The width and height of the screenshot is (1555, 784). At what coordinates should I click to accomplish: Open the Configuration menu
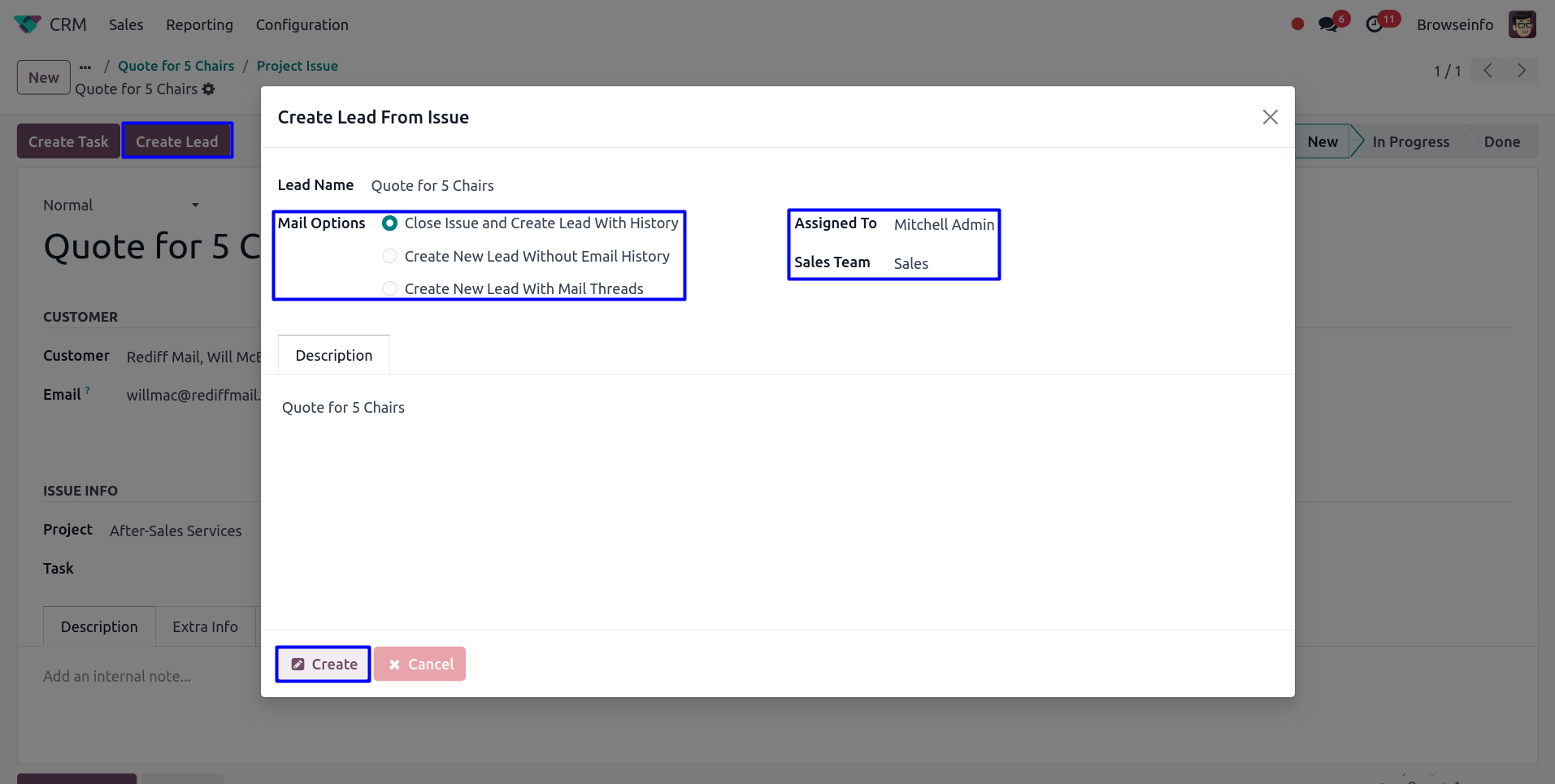tap(302, 24)
